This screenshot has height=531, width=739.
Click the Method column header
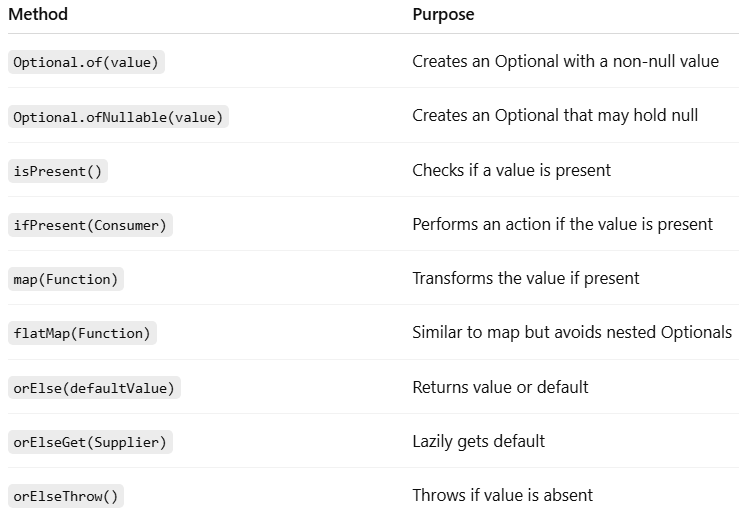[x=38, y=14]
